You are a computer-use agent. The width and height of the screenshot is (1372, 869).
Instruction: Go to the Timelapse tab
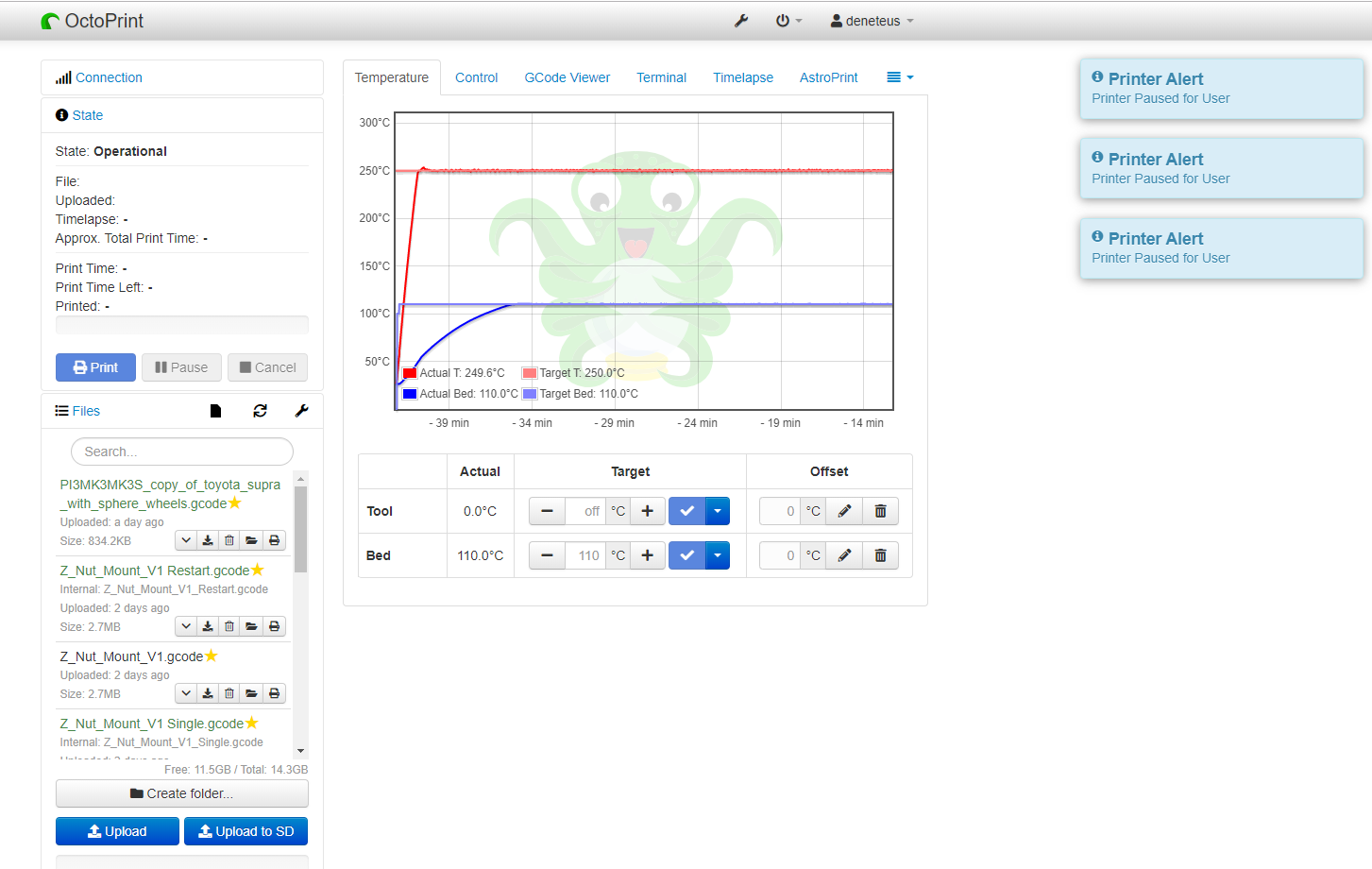click(743, 77)
